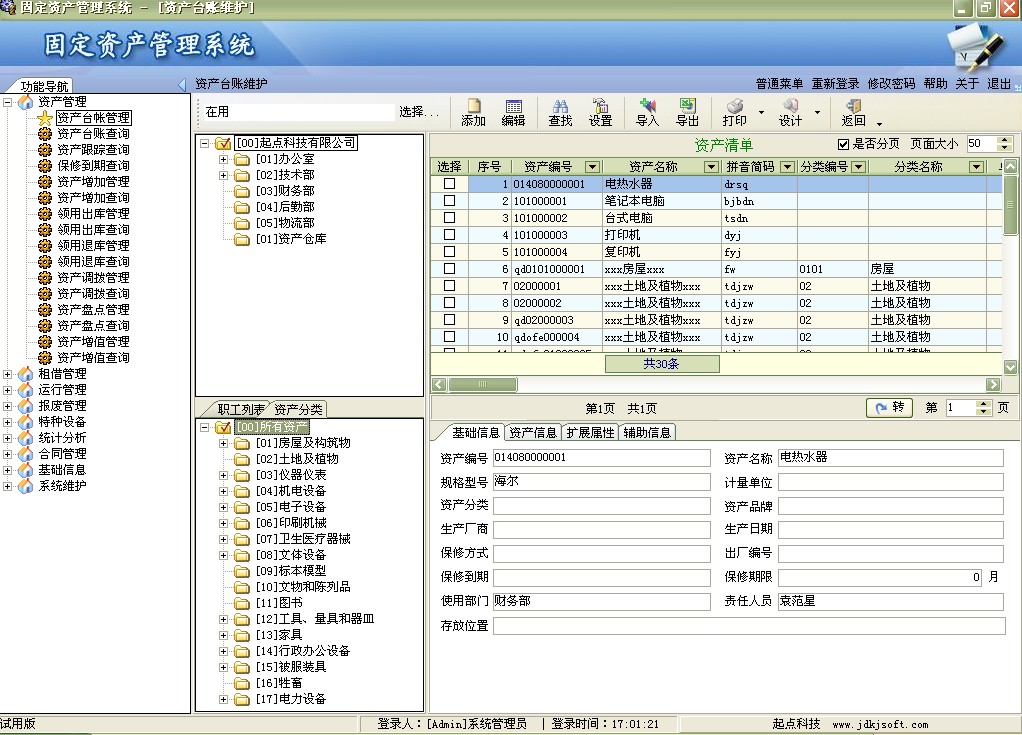Click the 转 page jump button
The width and height of the screenshot is (1022, 735).
888,408
